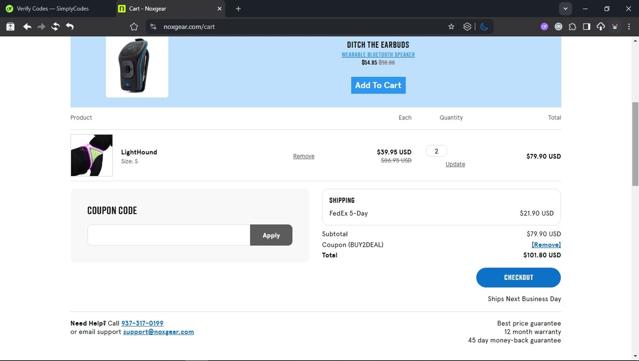
Task: Toggle the moon night mode icon
Action: (484, 26)
